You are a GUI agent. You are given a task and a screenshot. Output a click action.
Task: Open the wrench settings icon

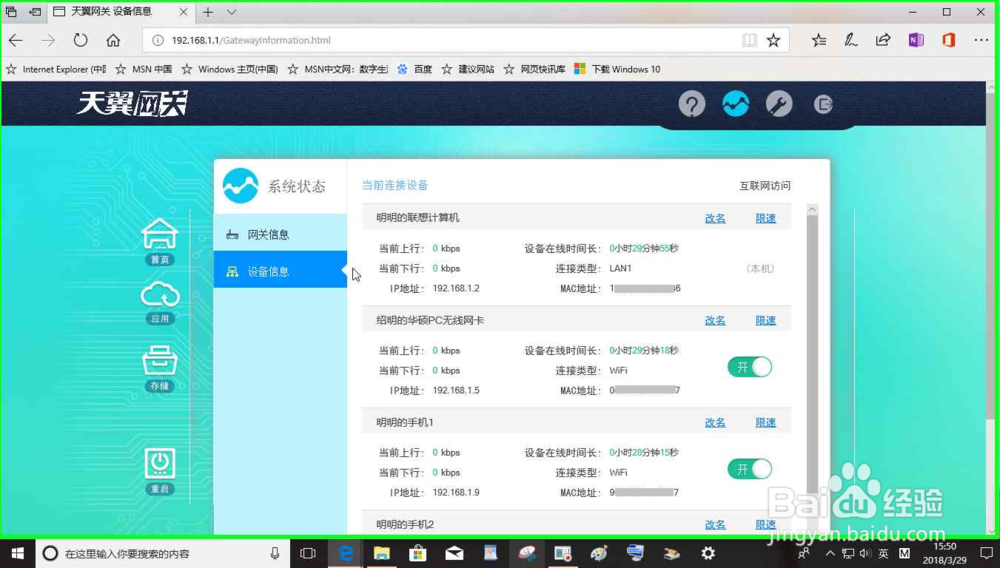[x=779, y=104]
